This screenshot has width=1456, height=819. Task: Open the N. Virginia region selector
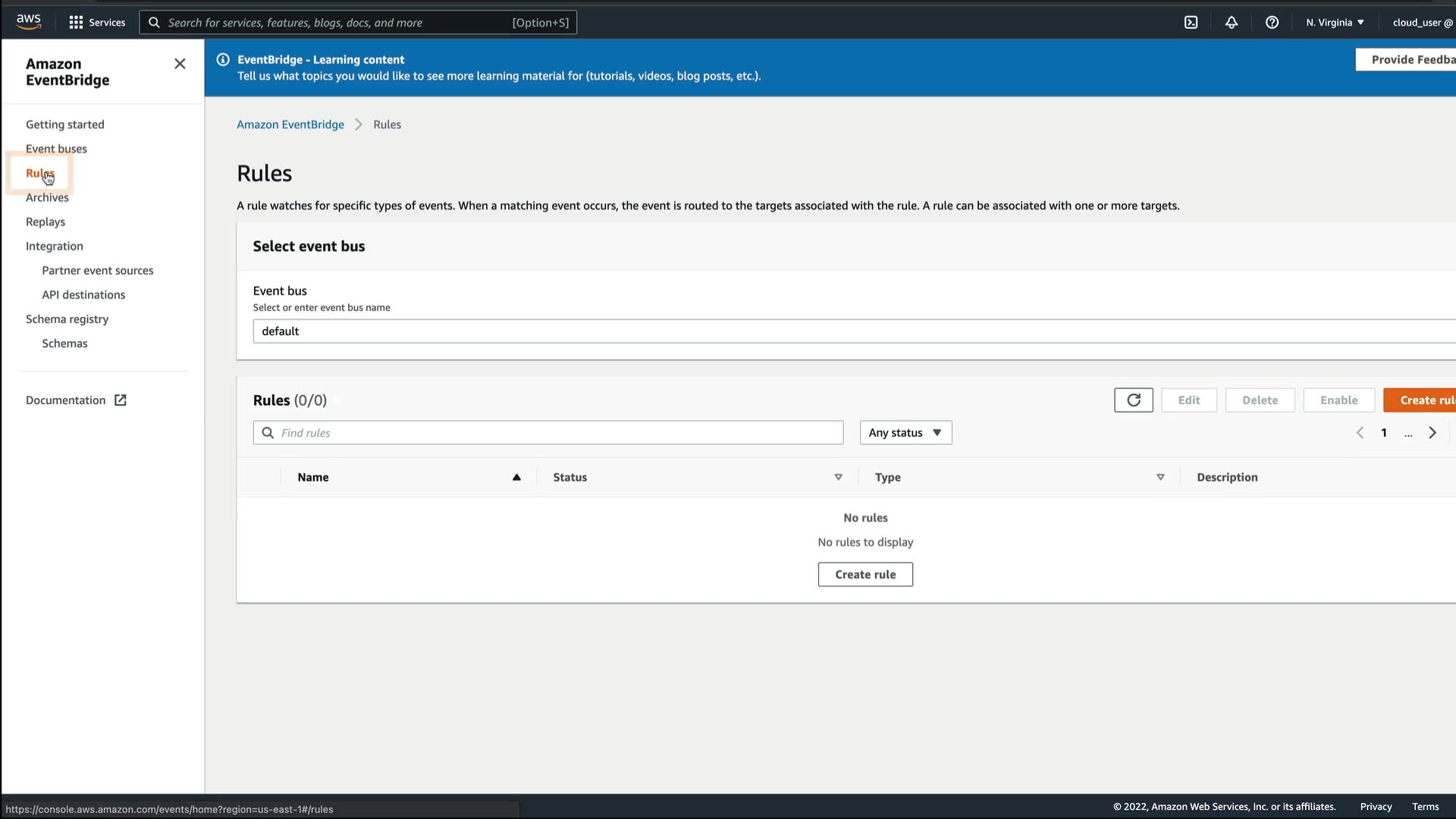[x=1334, y=22]
